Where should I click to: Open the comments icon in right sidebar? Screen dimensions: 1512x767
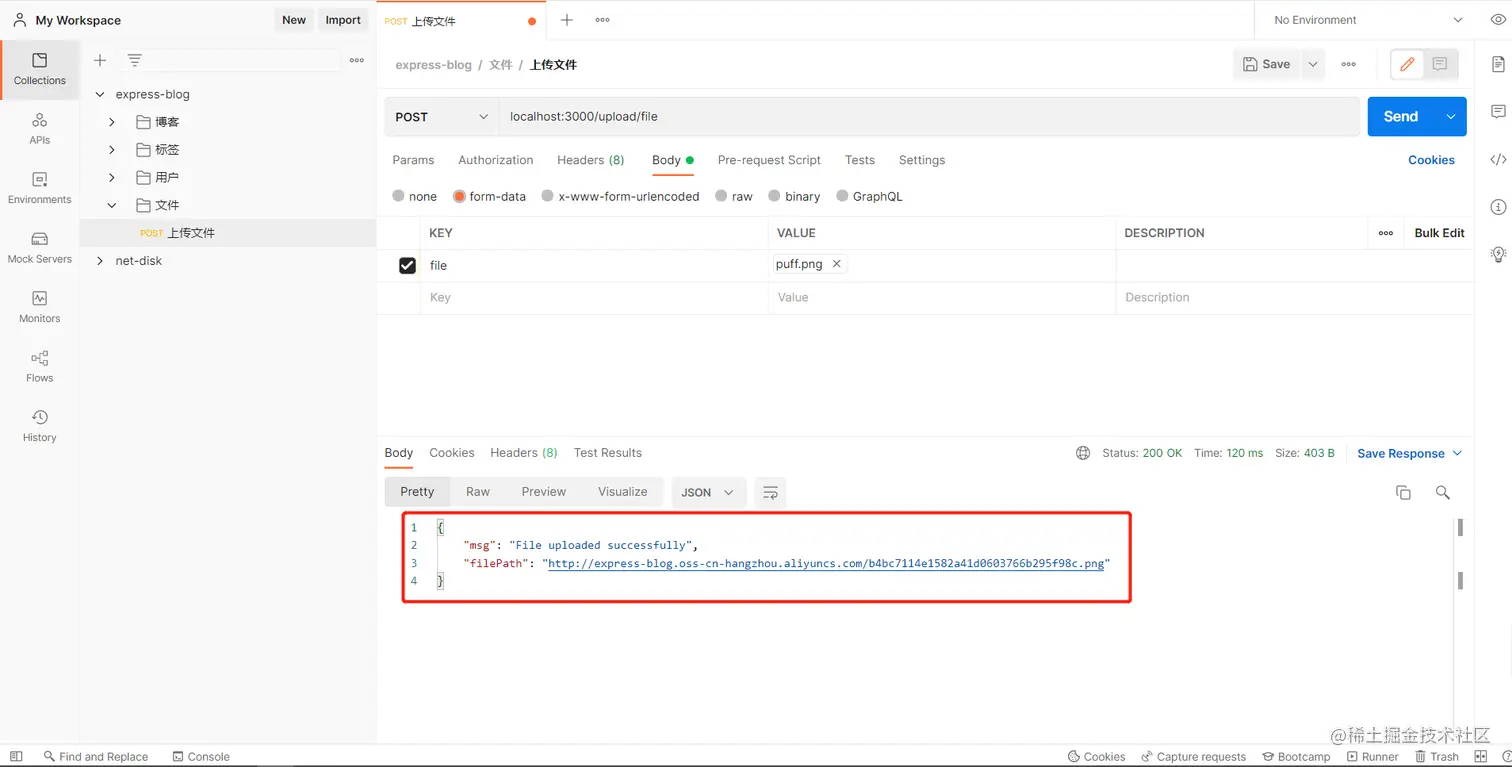pos(1498,111)
